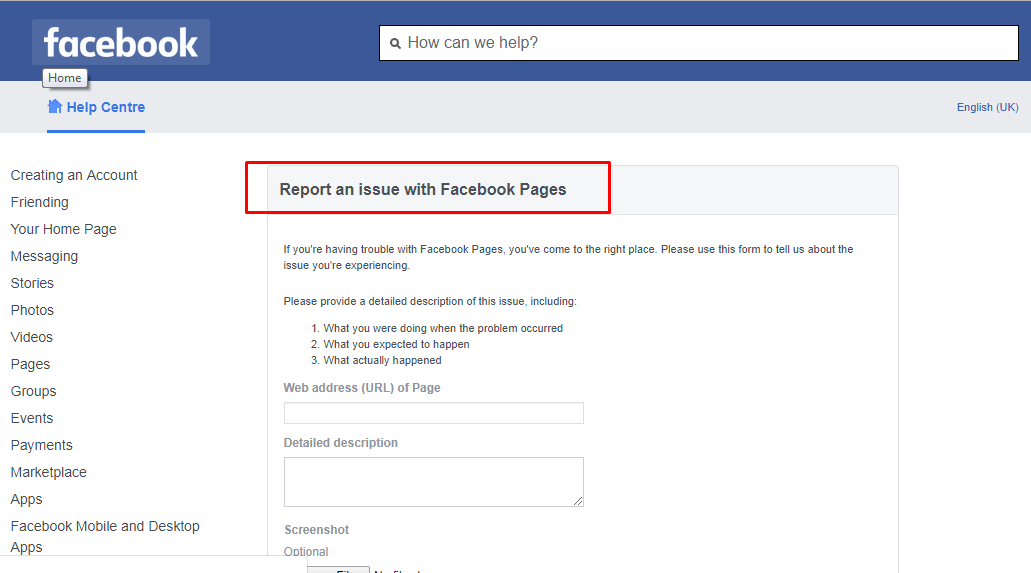
Task: Click the 'Screenshot' field label
Action: click(316, 530)
